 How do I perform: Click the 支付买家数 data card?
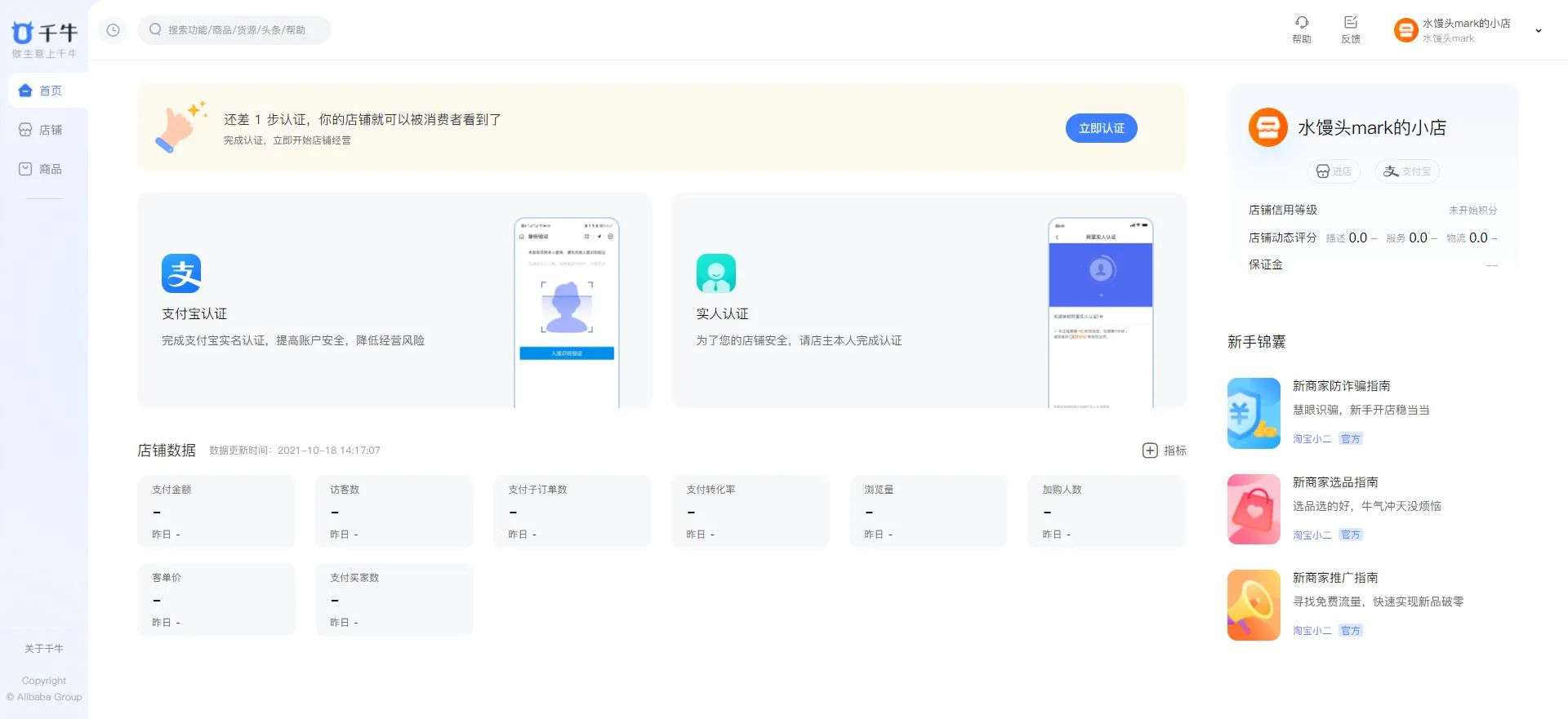point(394,600)
